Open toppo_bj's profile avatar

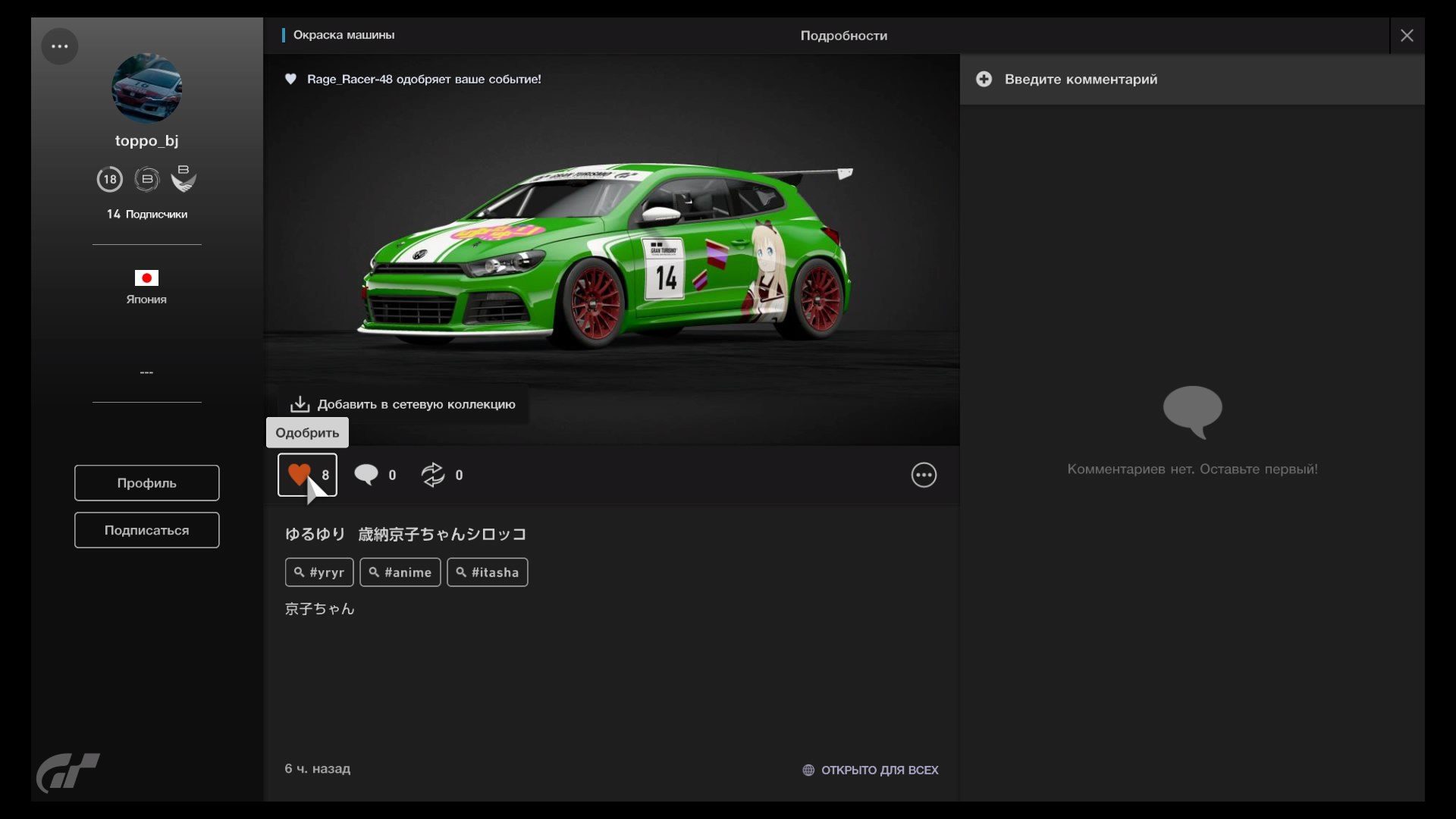(146, 88)
